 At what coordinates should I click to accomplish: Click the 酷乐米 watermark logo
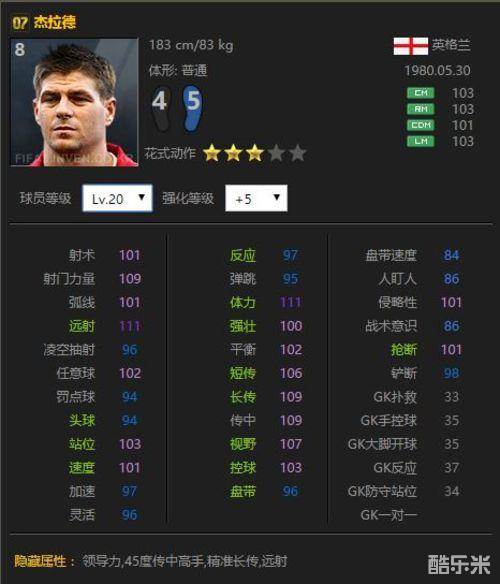coord(459,564)
